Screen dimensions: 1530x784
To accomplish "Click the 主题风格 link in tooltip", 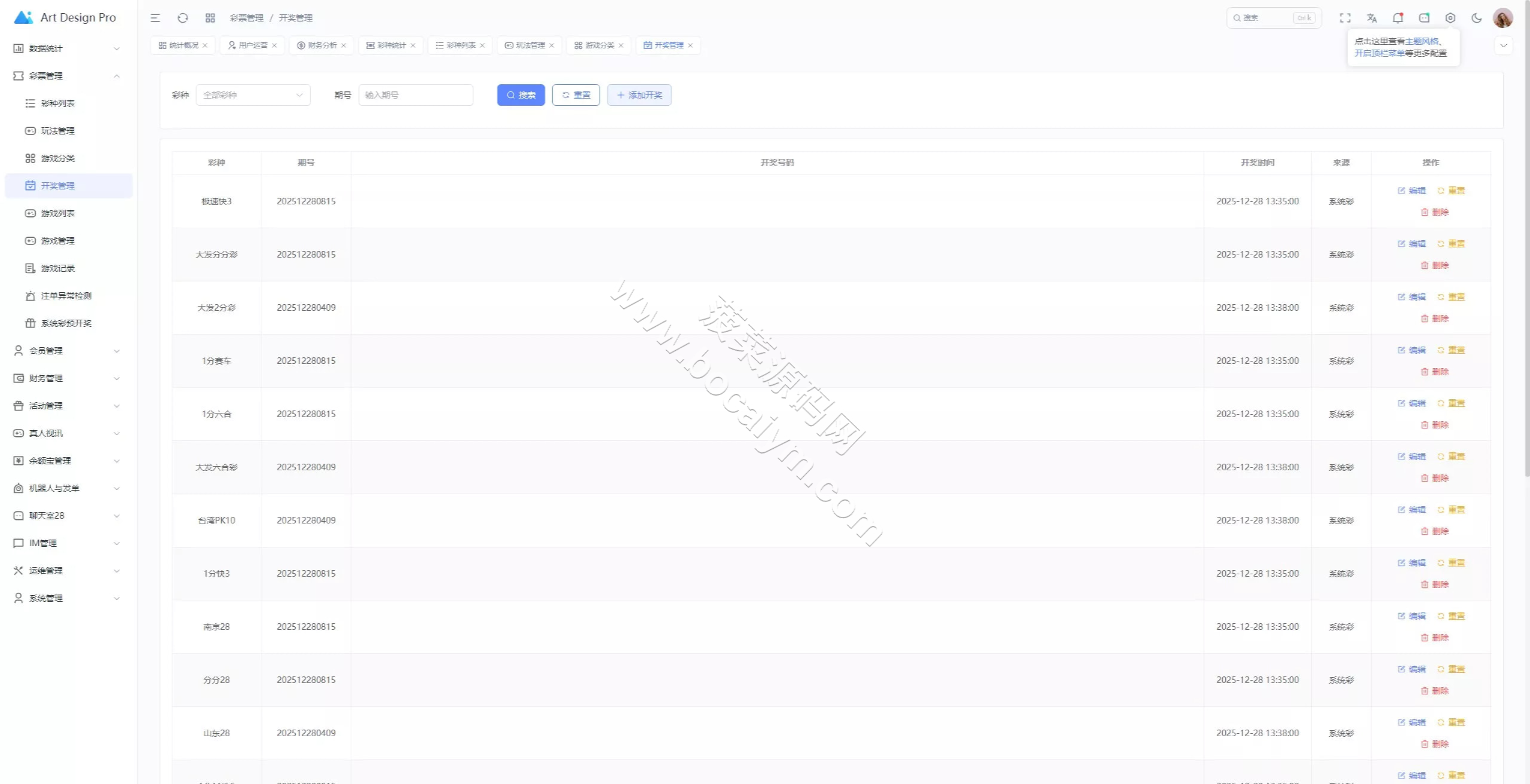I will tap(1422, 41).
